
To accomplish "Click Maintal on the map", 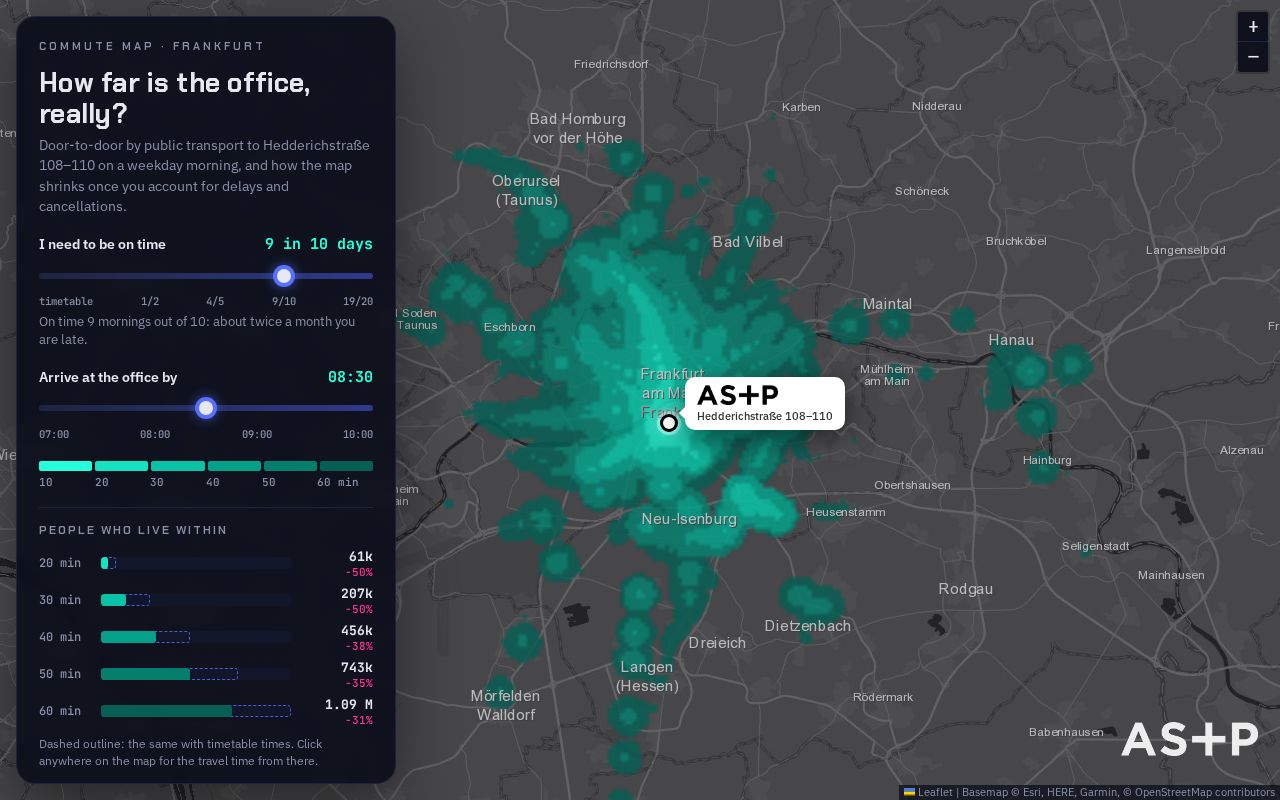I will click(x=887, y=304).
